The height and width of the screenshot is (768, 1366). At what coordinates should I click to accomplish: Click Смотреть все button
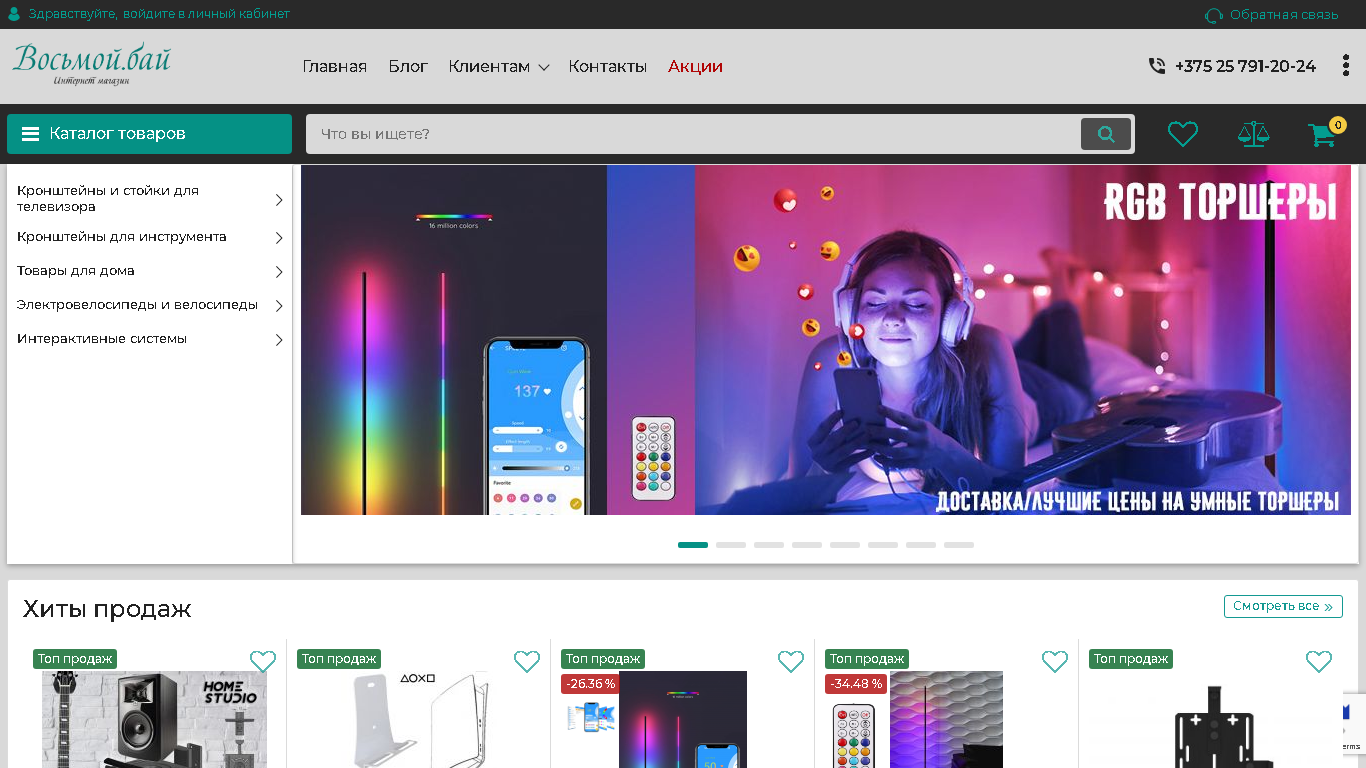1283,606
